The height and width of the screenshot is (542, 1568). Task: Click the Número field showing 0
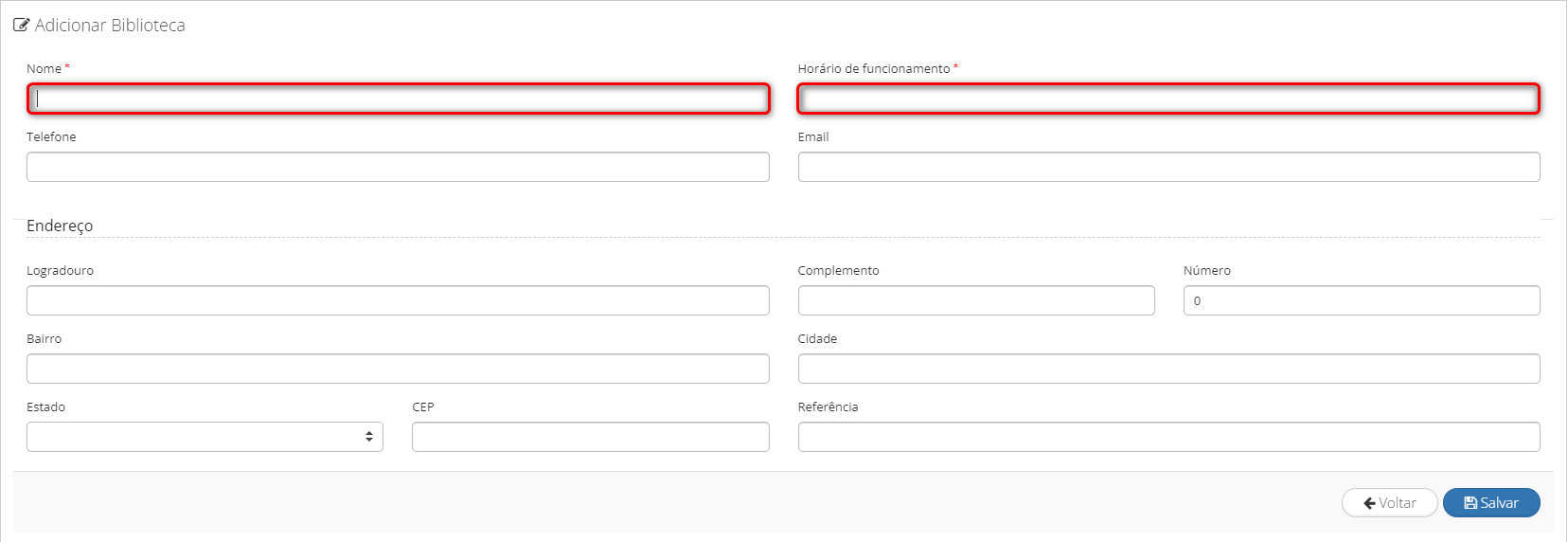[x=1362, y=300]
